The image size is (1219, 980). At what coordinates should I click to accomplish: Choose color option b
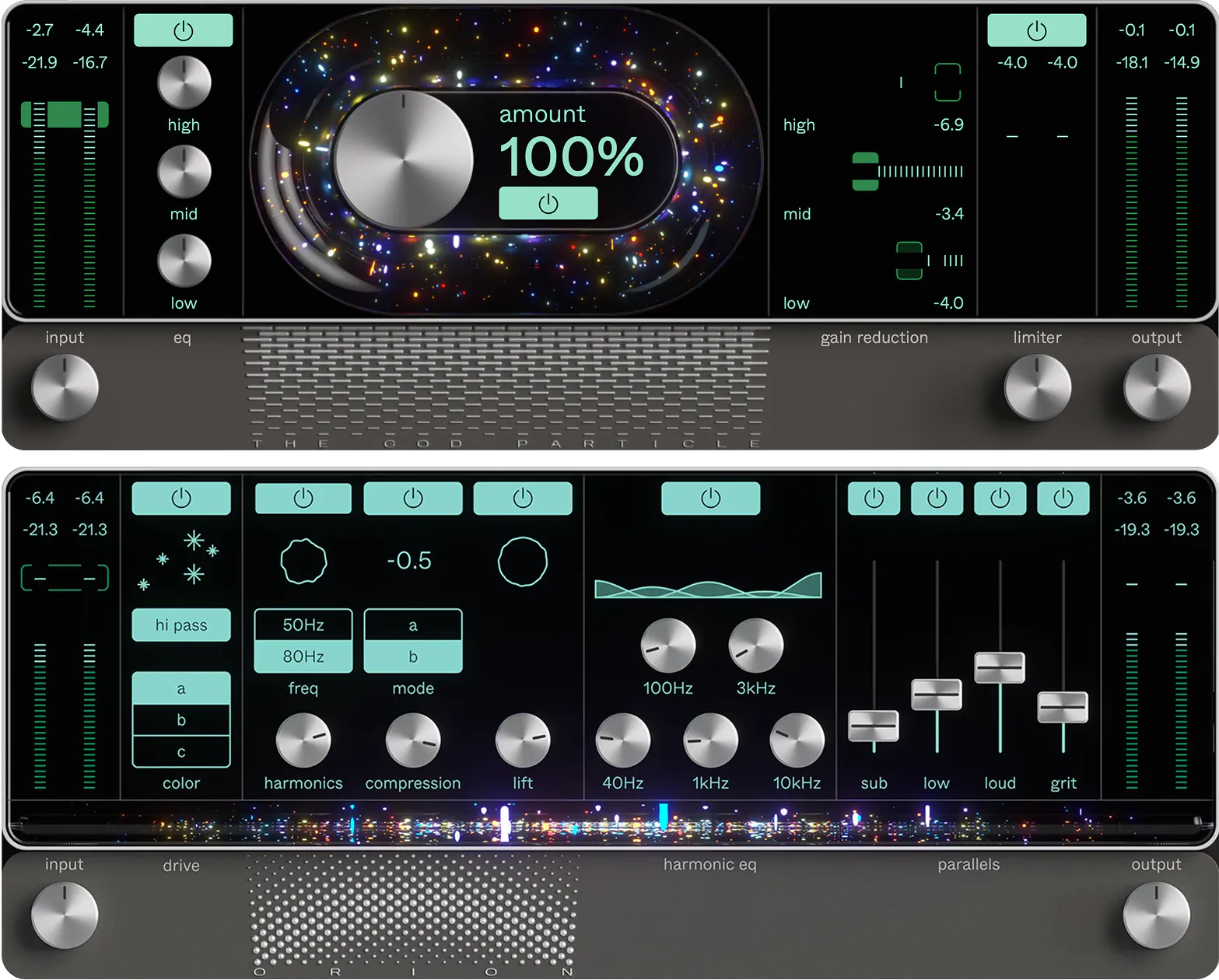[181, 720]
